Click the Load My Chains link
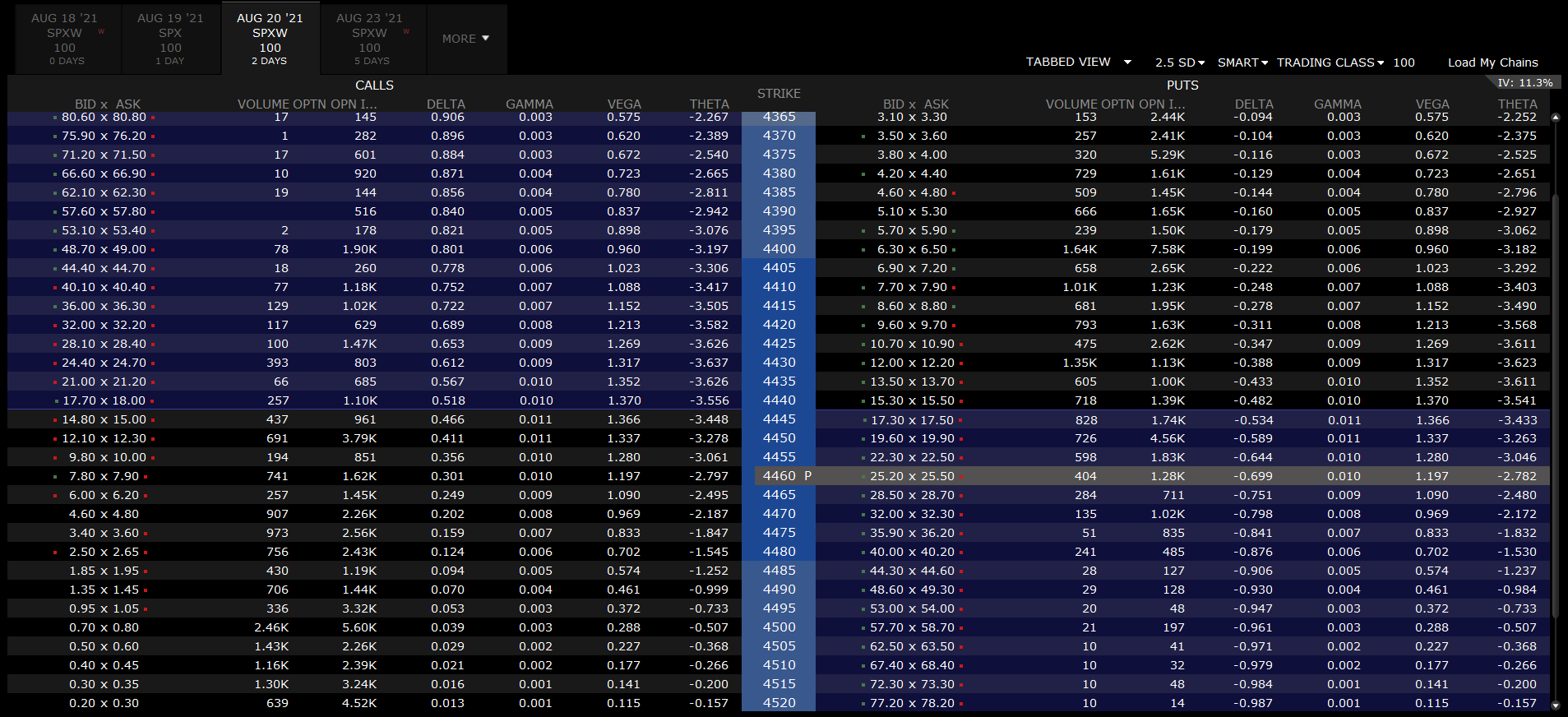 (1492, 62)
